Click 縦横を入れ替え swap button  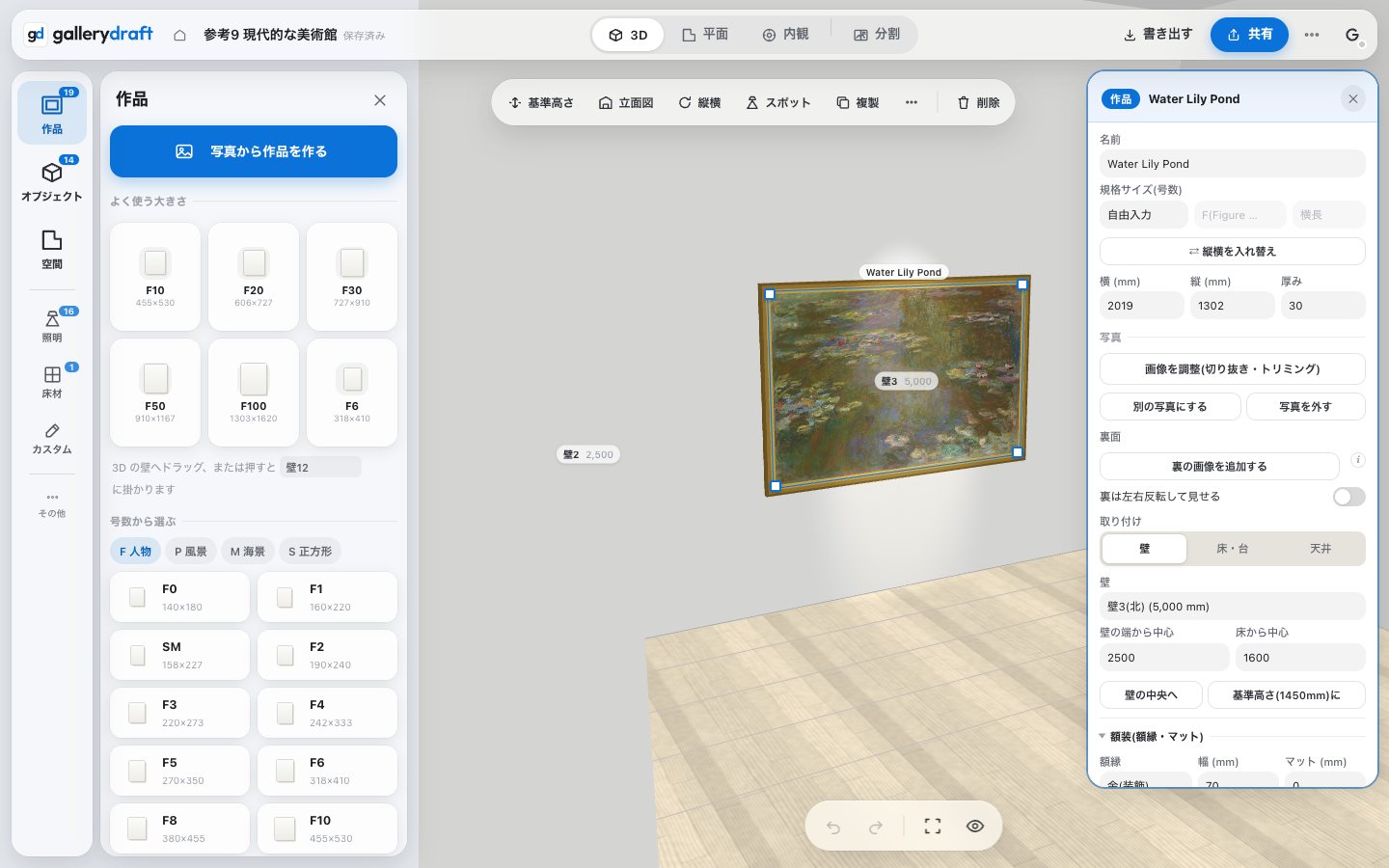point(1232,252)
